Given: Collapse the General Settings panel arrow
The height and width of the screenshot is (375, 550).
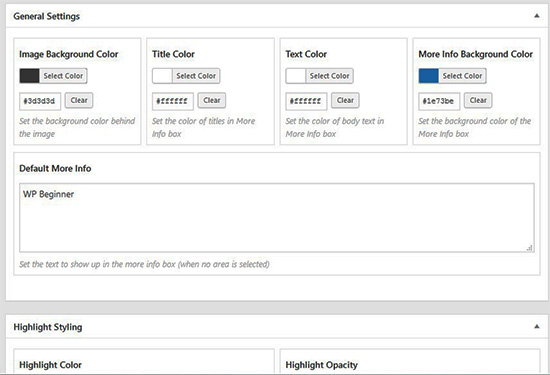Looking at the screenshot, I should pos(536,16).
